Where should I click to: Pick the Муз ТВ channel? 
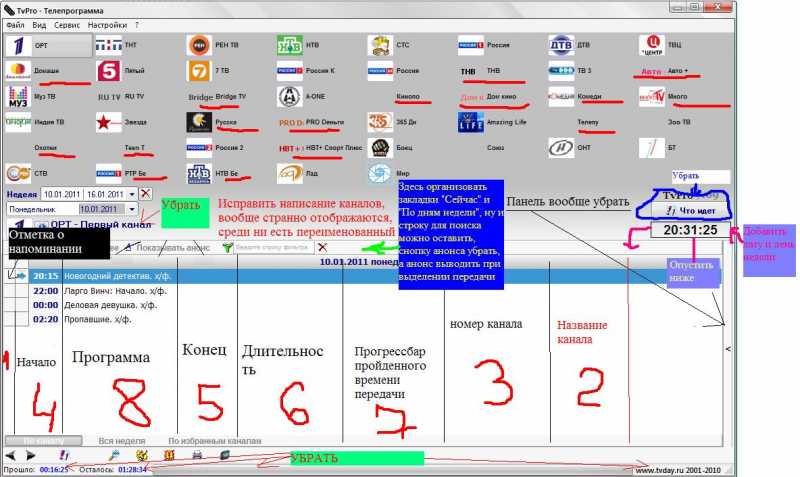[x=31, y=96]
